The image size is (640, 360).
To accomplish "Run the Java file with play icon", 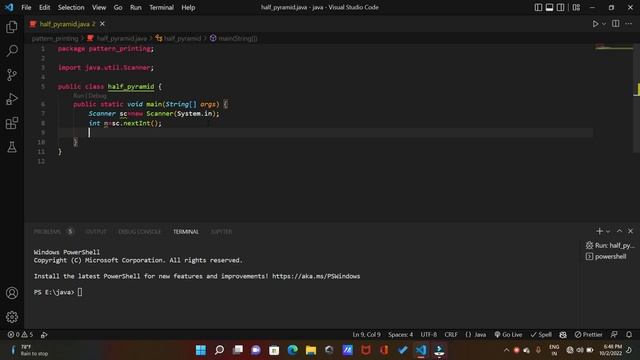I will coord(596,24).
